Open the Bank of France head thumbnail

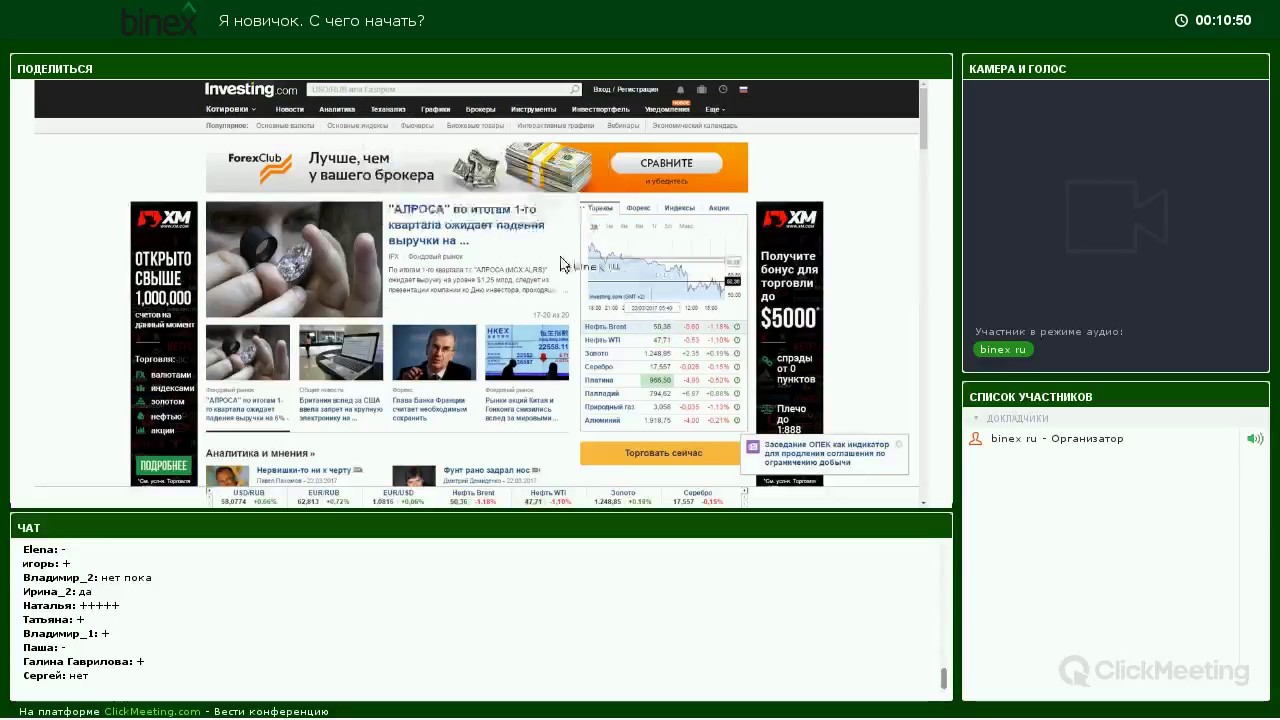(x=434, y=353)
